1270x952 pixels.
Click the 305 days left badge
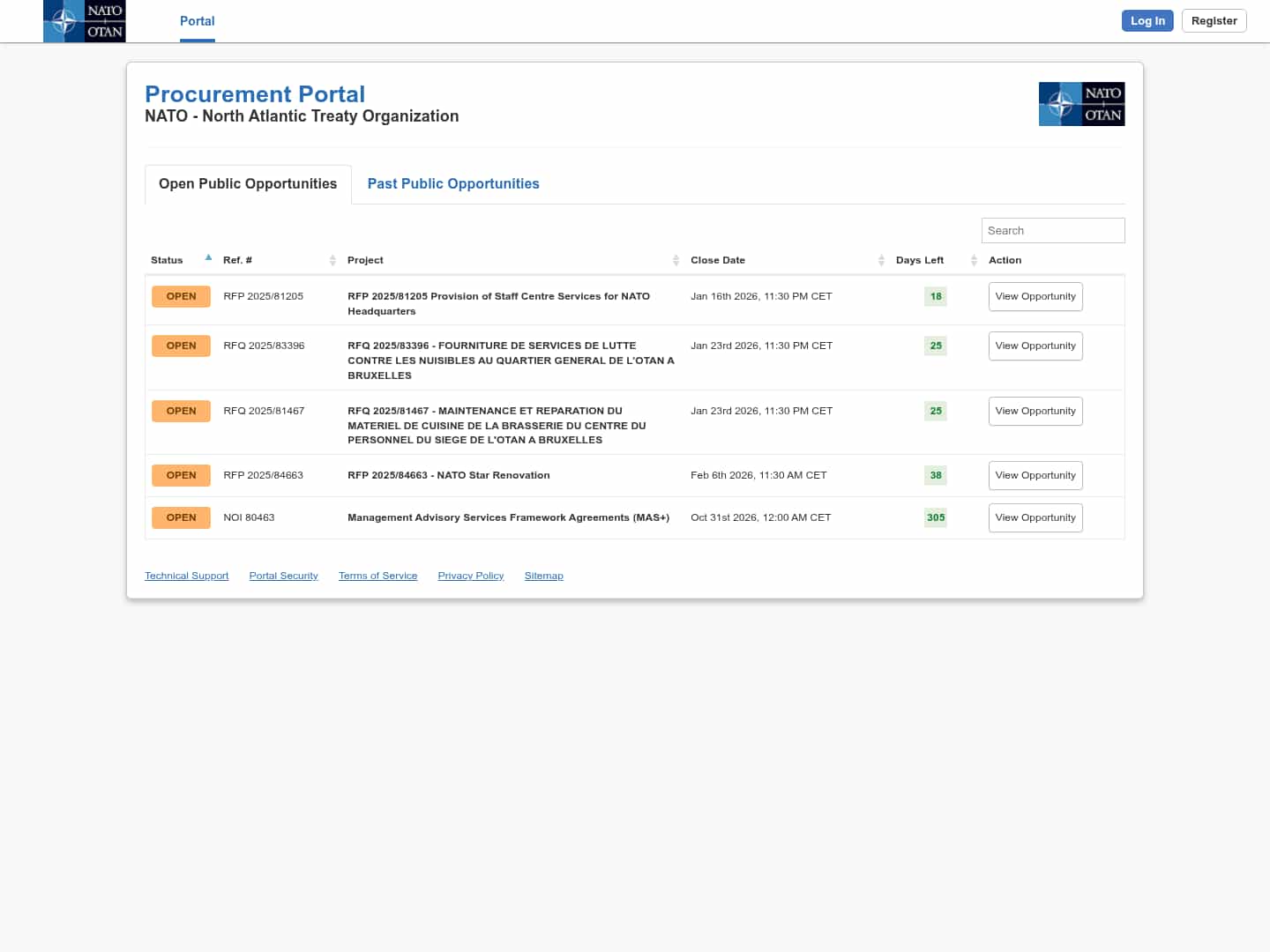pyautogui.click(x=936, y=517)
